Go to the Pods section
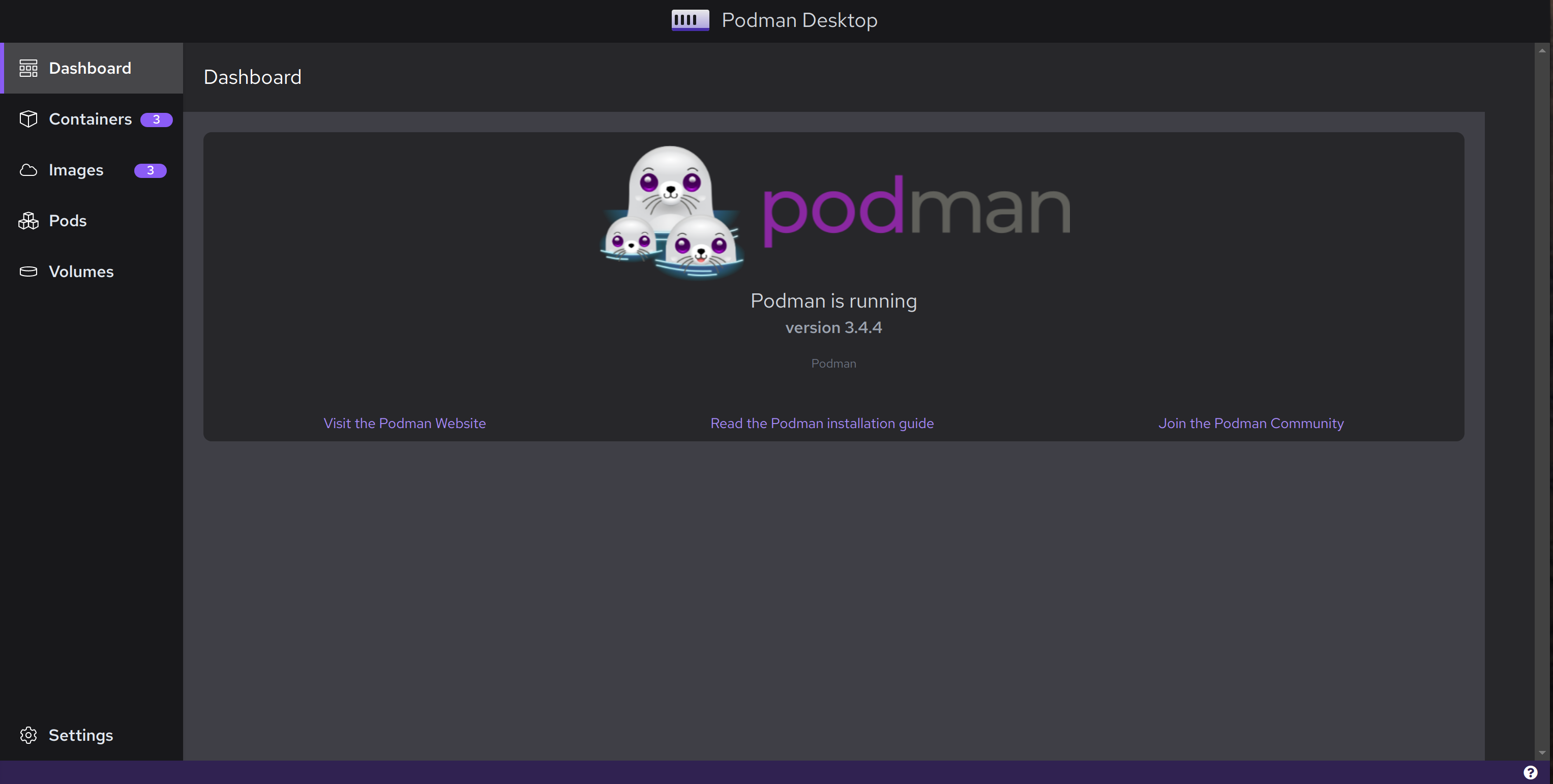1553x784 pixels. [x=68, y=221]
